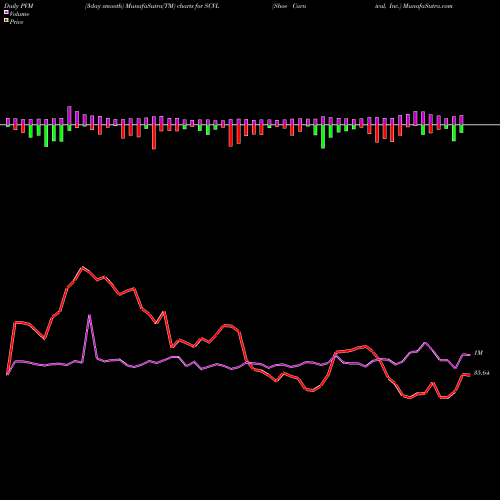
Task: Click the '1M' volume line end label
Action: click(478, 353)
